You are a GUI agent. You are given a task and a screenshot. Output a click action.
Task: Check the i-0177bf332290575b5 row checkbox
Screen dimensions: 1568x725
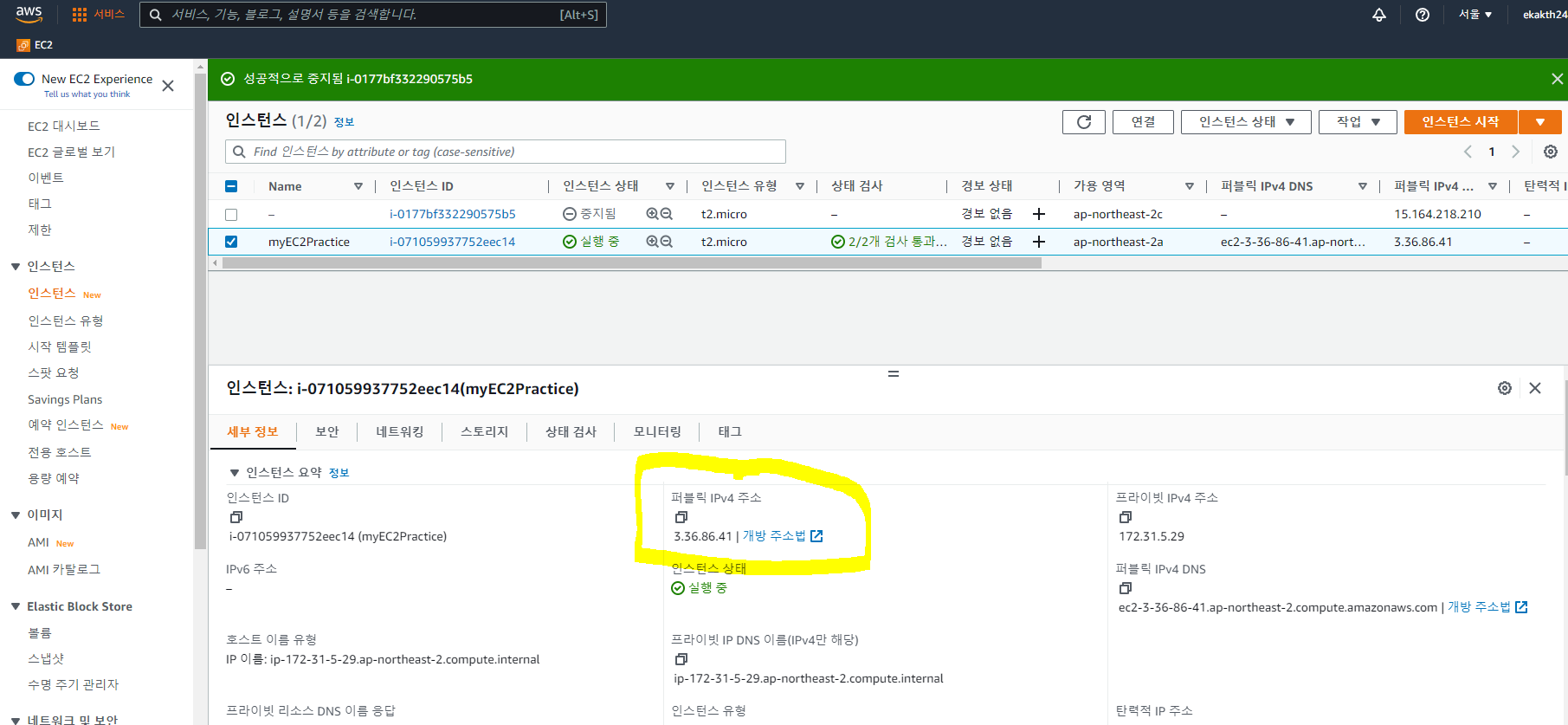pos(231,214)
